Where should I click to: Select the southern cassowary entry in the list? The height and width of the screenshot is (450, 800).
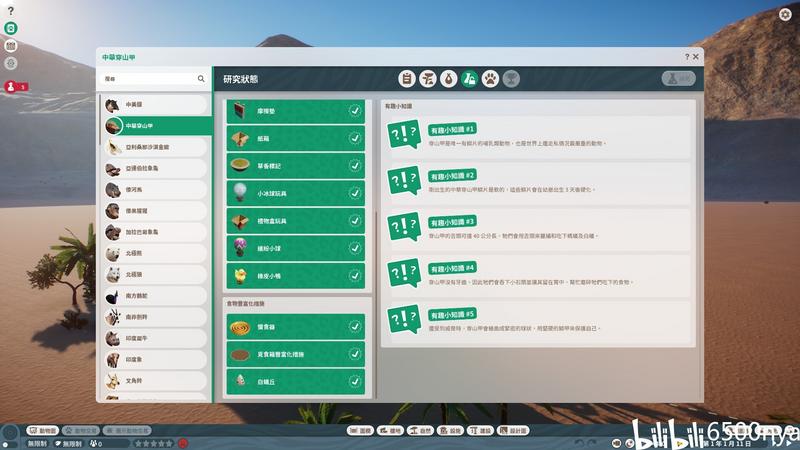pyautogui.click(x=156, y=295)
